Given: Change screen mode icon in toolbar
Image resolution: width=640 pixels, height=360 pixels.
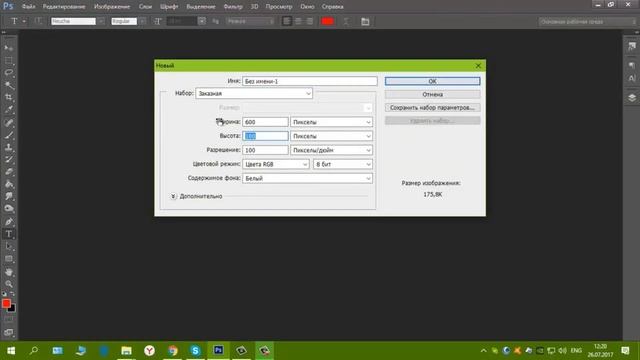Looking at the screenshot, I should click(x=9, y=333).
